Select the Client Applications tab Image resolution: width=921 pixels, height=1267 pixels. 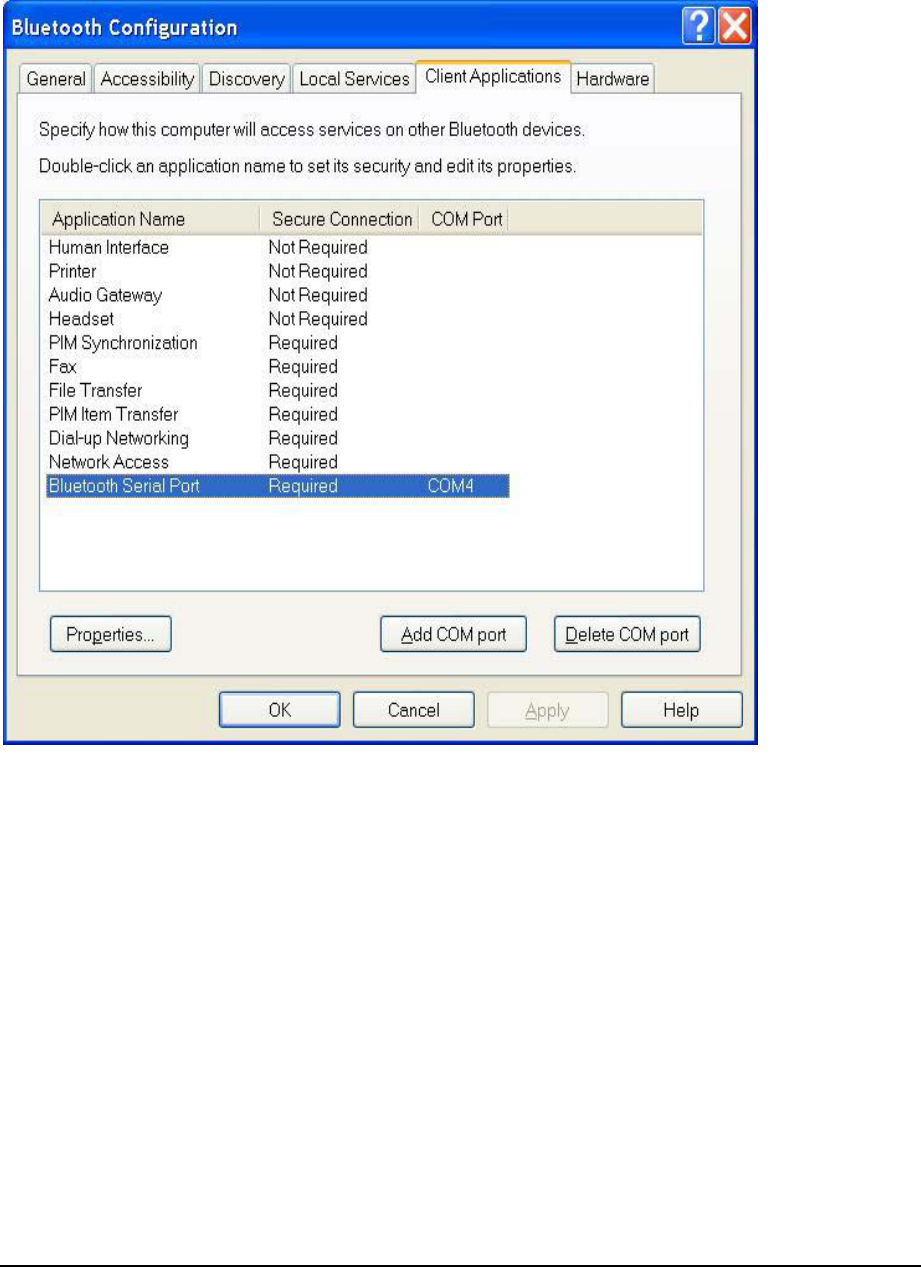tap(493, 76)
